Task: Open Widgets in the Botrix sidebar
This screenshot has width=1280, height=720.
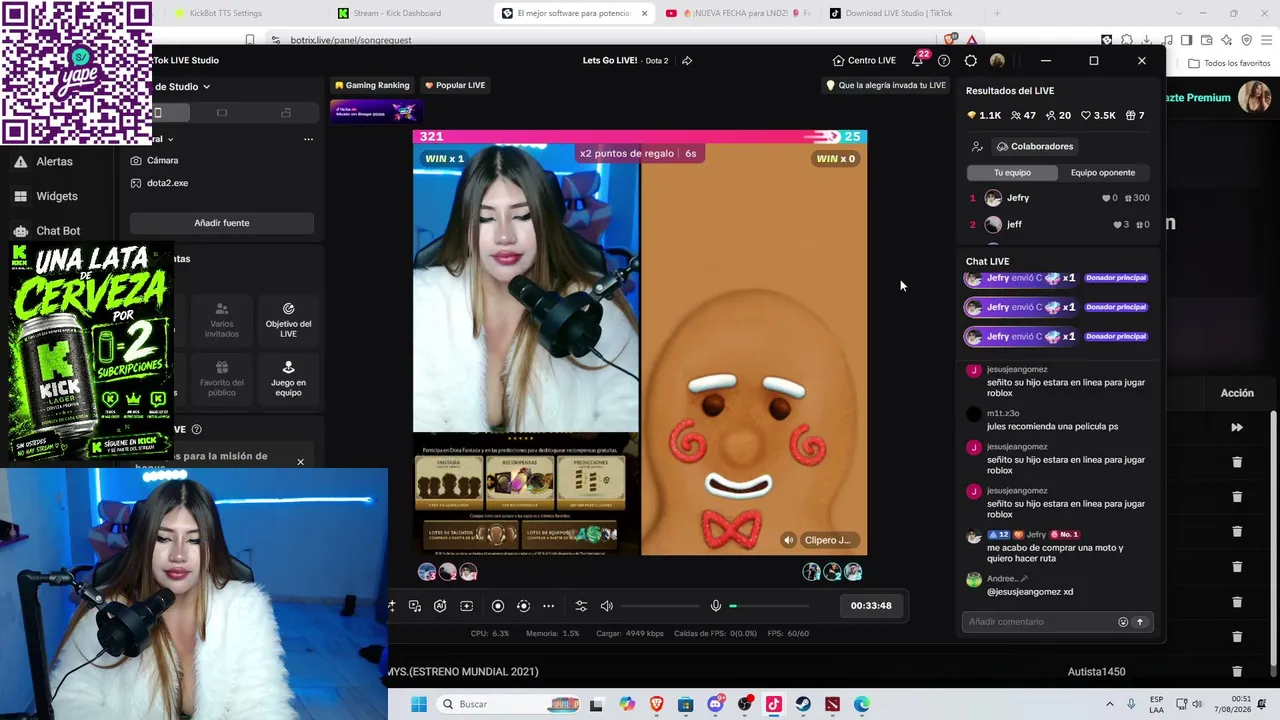Action: [56, 196]
